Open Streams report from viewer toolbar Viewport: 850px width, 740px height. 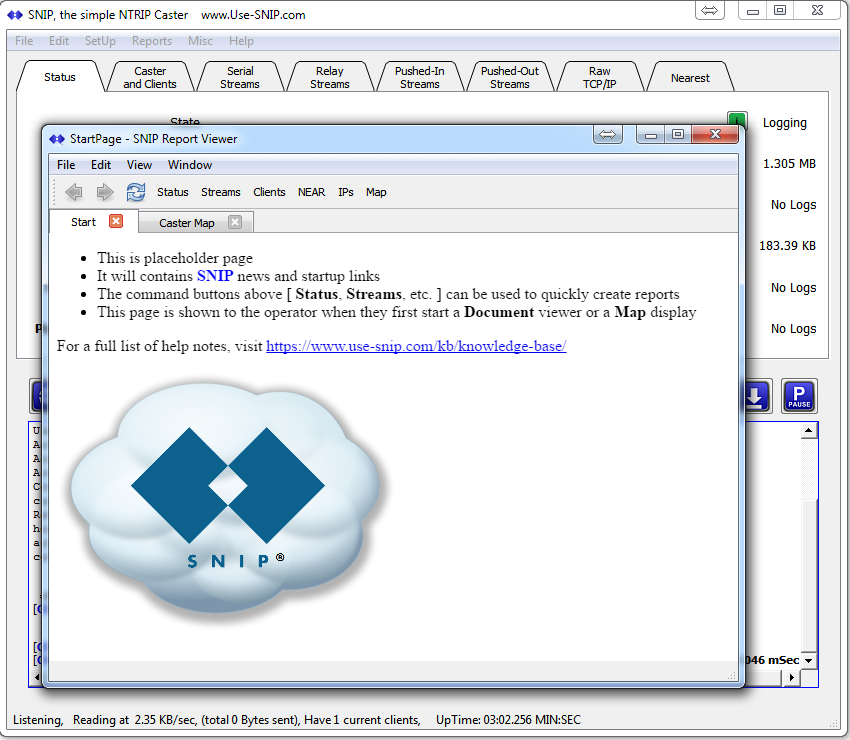click(x=221, y=192)
